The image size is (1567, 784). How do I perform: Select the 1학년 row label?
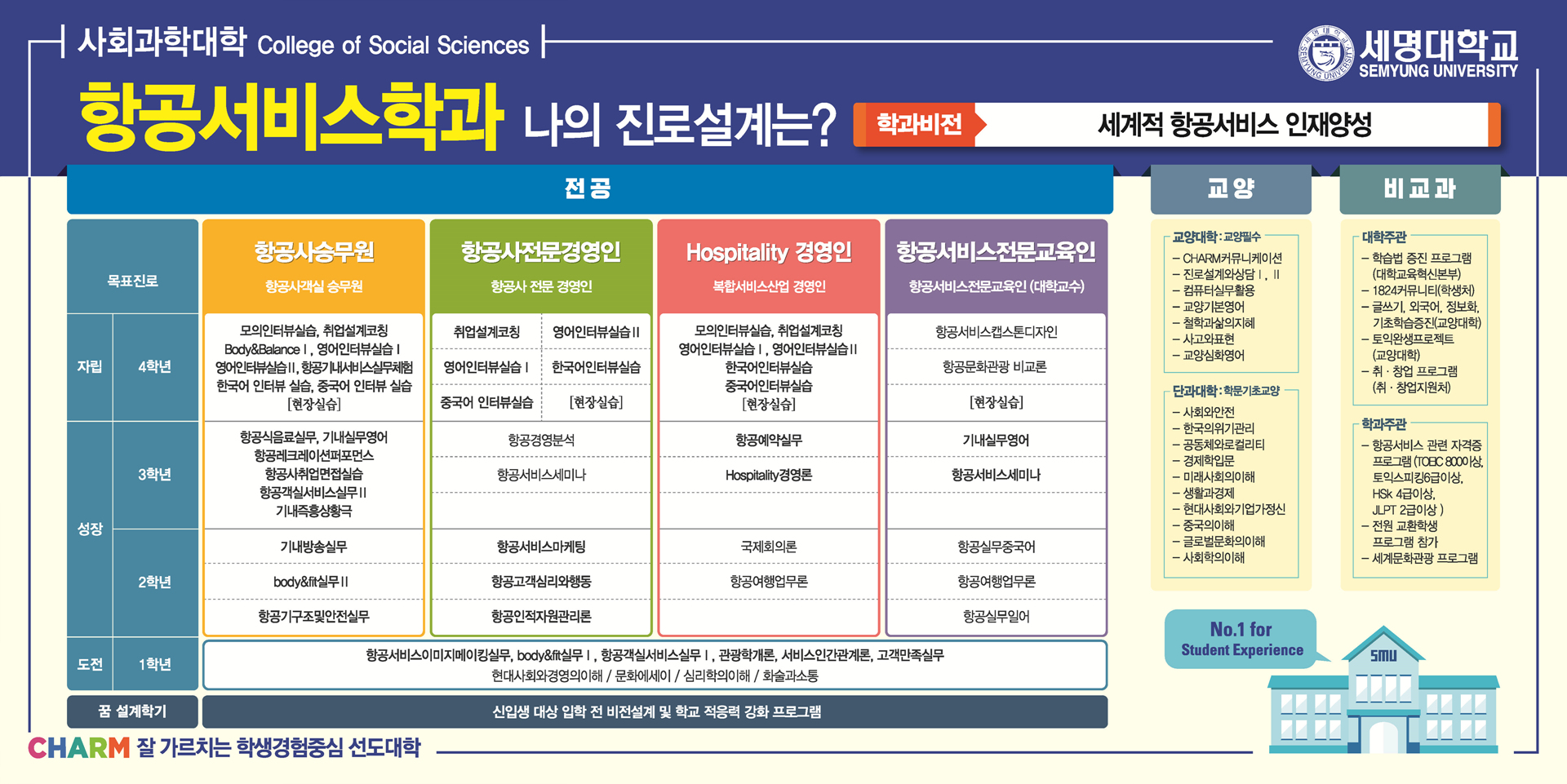tap(155, 665)
